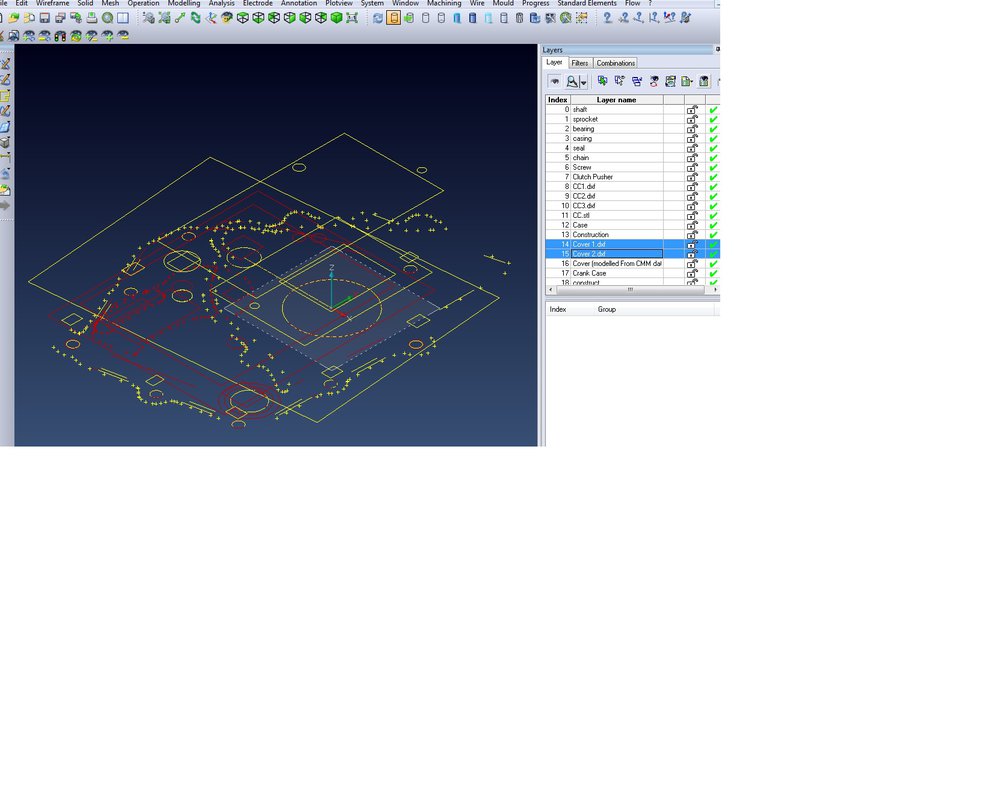Click the layer list horizontal scrollbar
Viewport: 1000px width, 798px height.
629,289
